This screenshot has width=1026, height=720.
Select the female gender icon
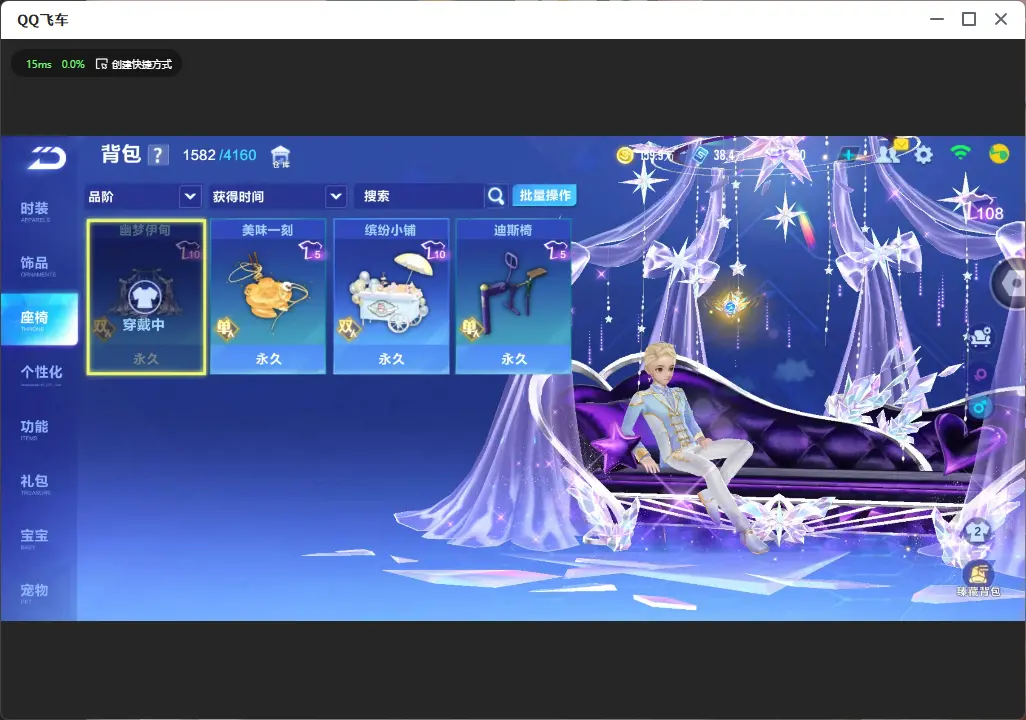(980, 376)
